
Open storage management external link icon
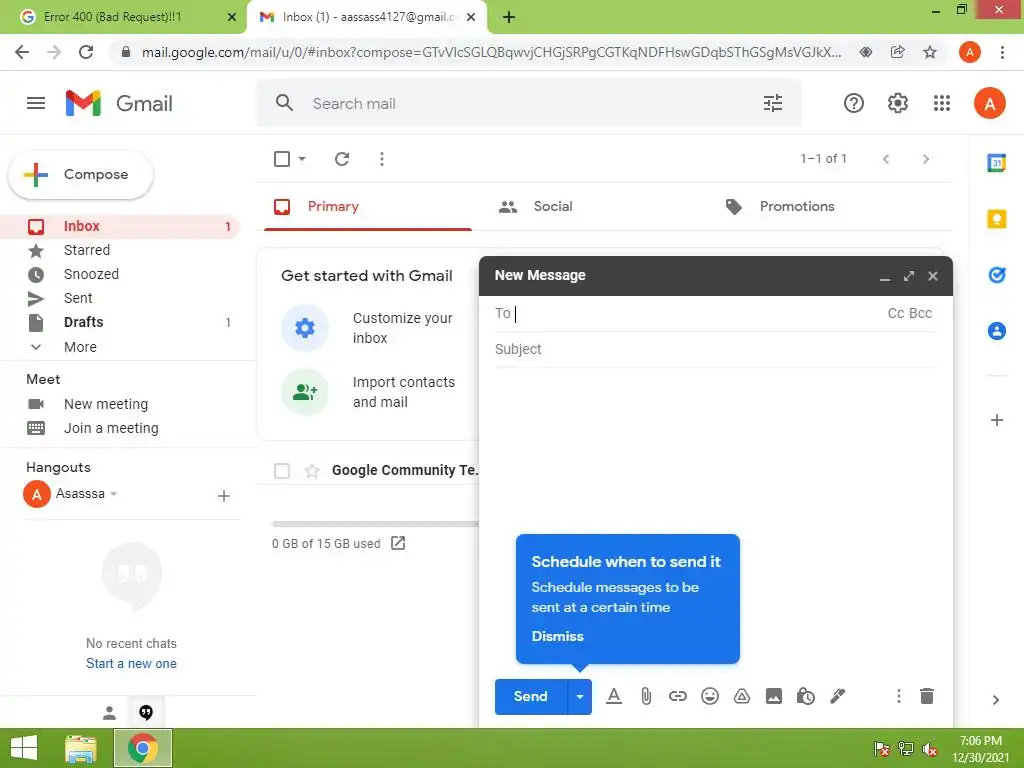click(x=398, y=543)
